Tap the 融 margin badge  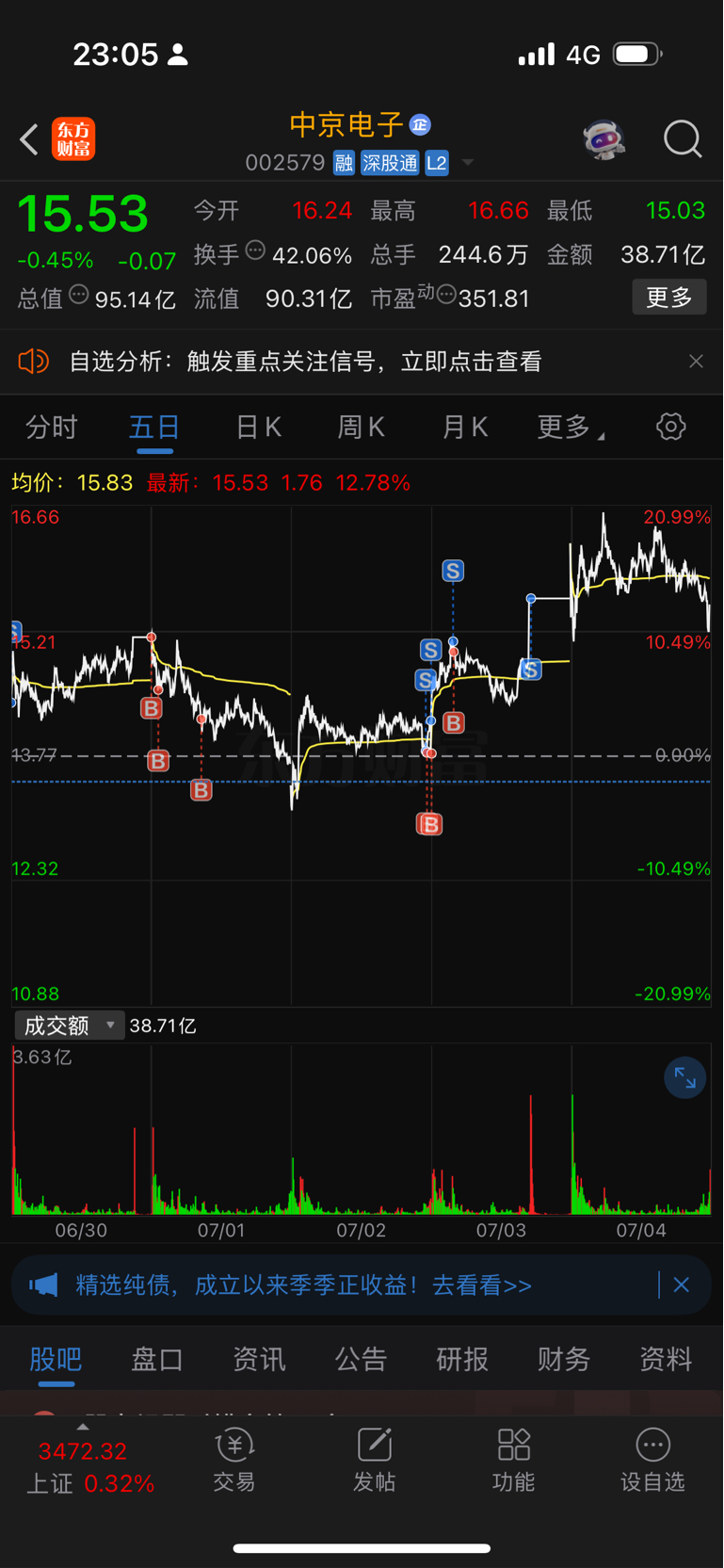point(344,163)
